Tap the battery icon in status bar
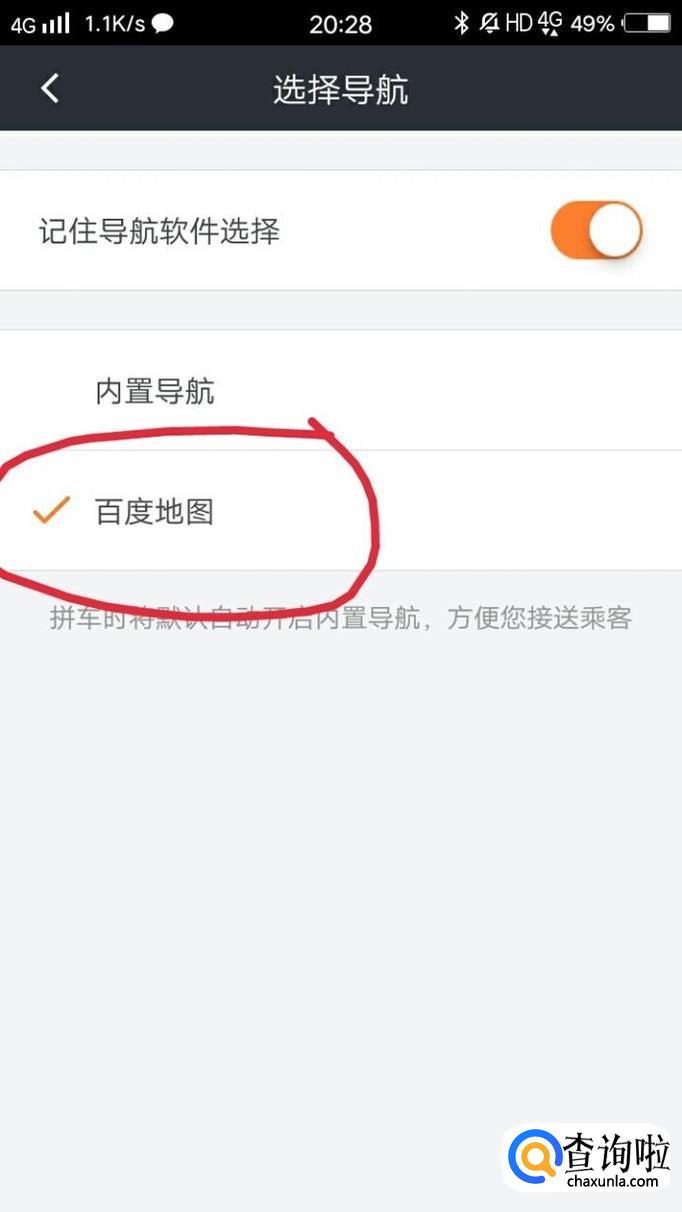This screenshot has width=682, height=1212. [647, 23]
